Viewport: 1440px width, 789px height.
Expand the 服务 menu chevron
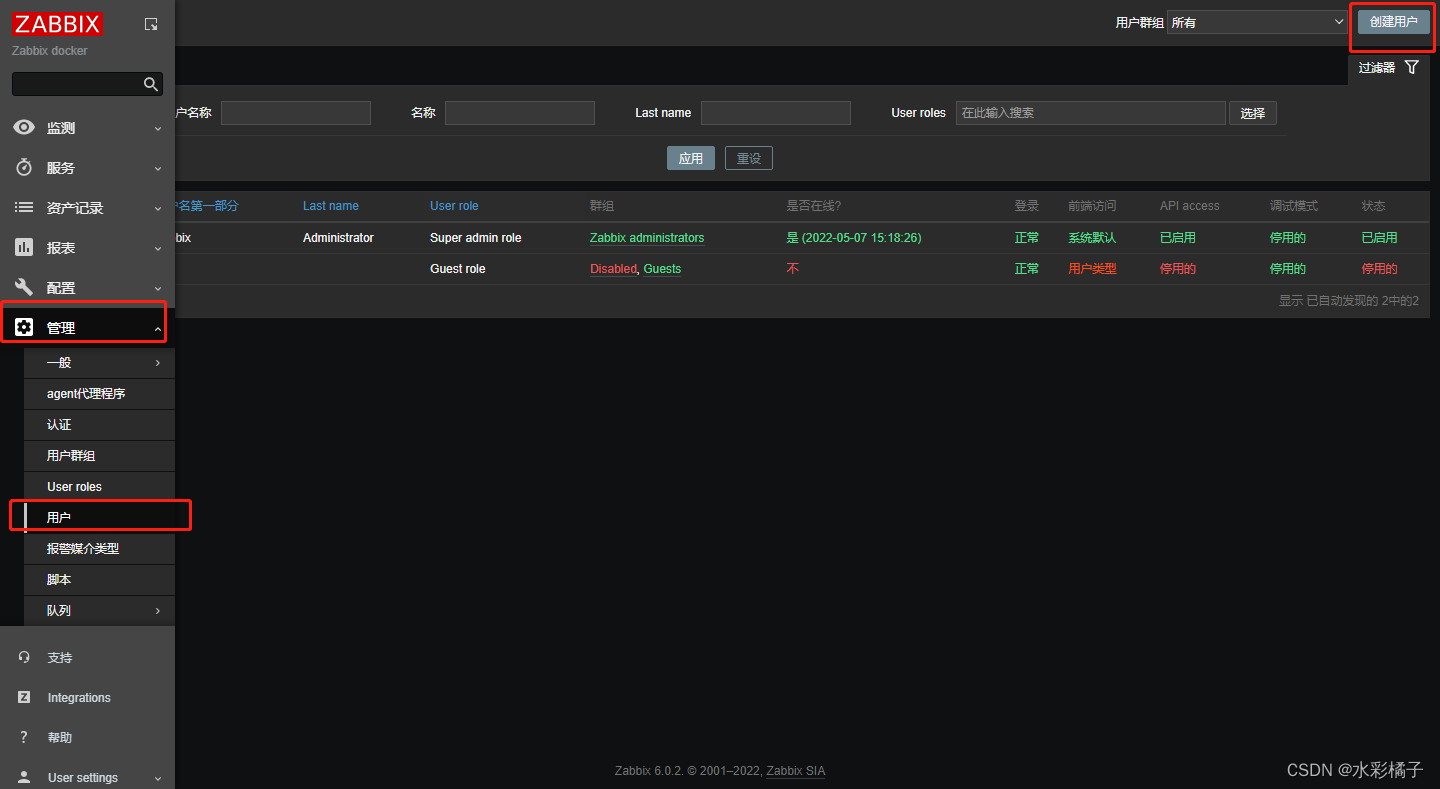158,168
